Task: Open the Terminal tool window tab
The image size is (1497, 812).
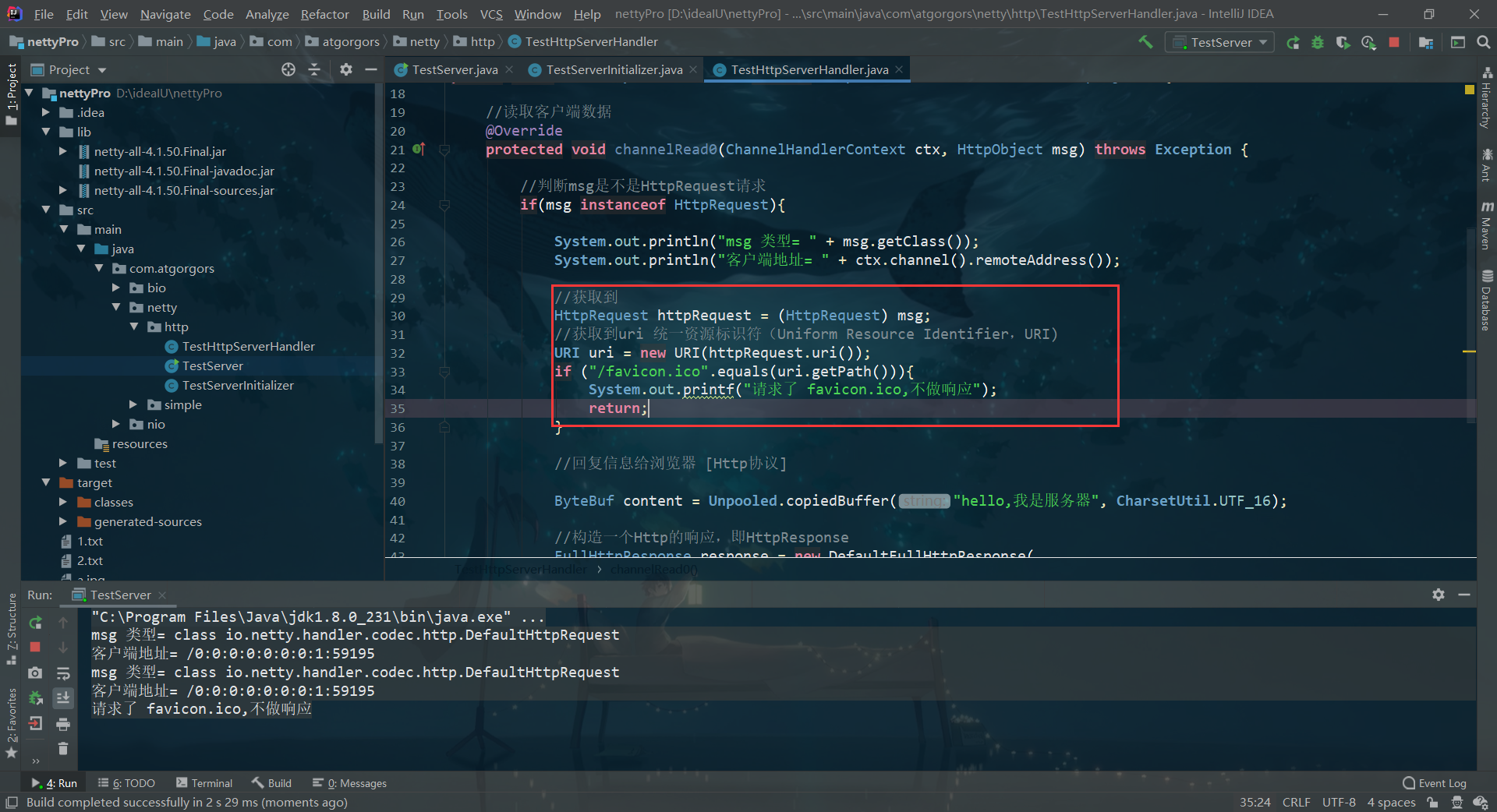Action: point(204,783)
